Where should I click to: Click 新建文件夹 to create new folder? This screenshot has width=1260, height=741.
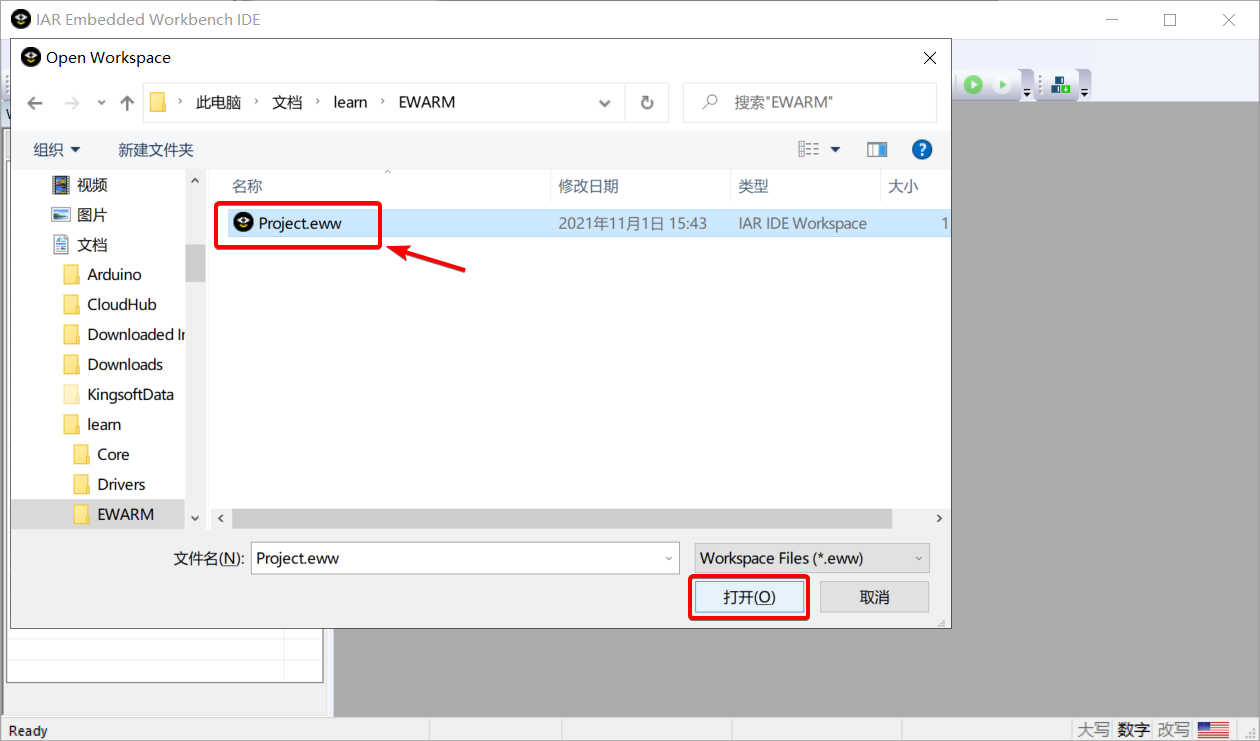[x=155, y=150]
